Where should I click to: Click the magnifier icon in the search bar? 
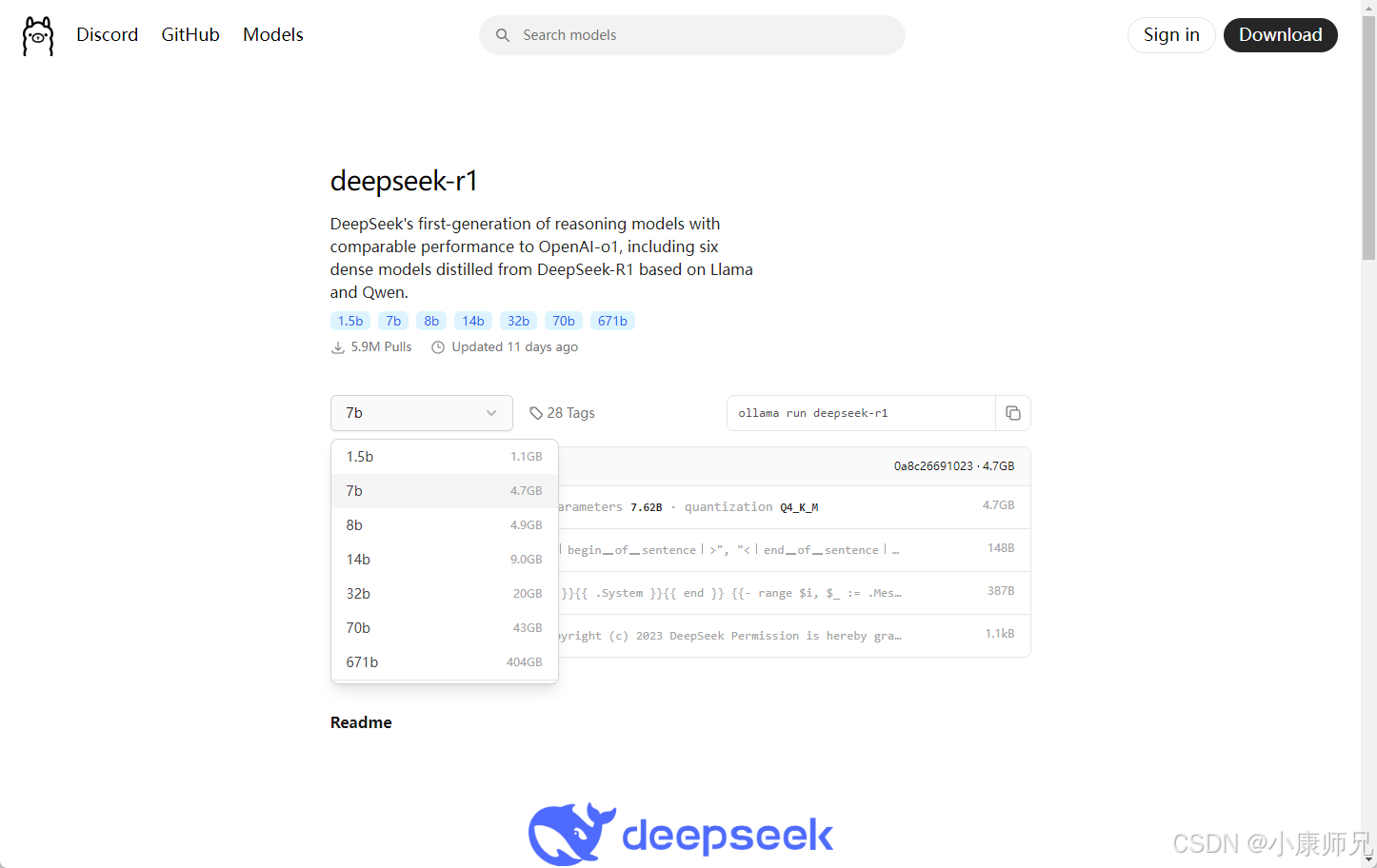503,34
